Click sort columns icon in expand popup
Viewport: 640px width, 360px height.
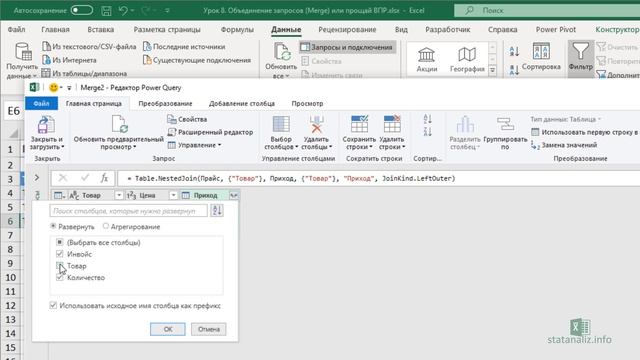pos(217,211)
